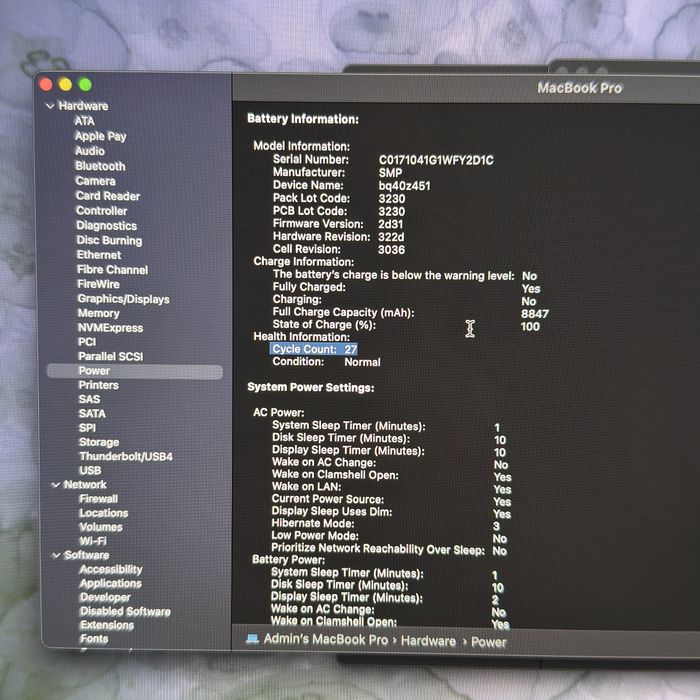Select Memory in the sidebar
The image size is (700, 700).
(99, 313)
